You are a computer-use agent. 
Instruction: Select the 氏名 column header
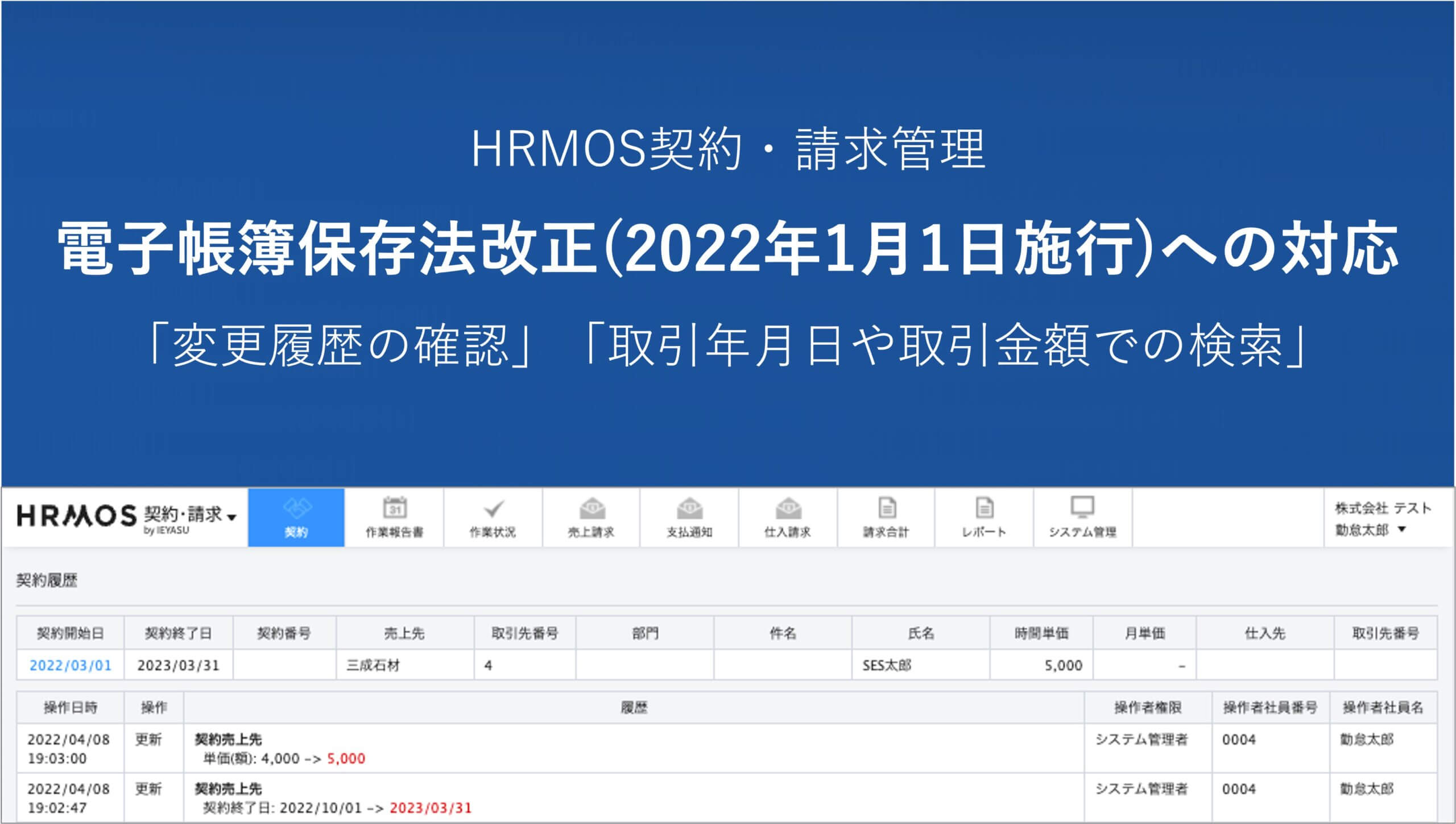pos(921,633)
